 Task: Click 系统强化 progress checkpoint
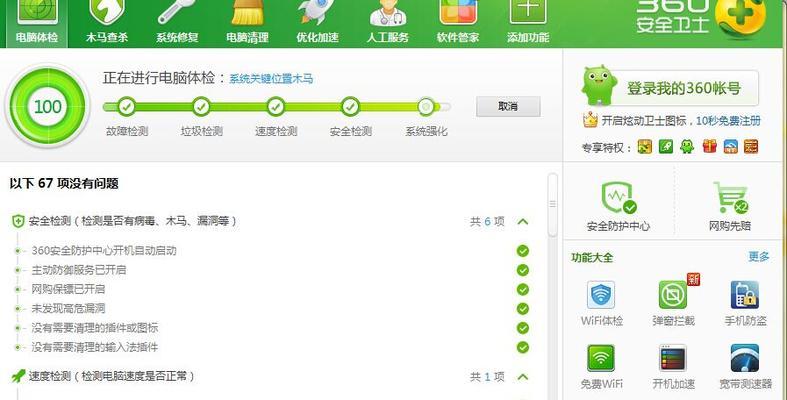[x=426, y=106]
